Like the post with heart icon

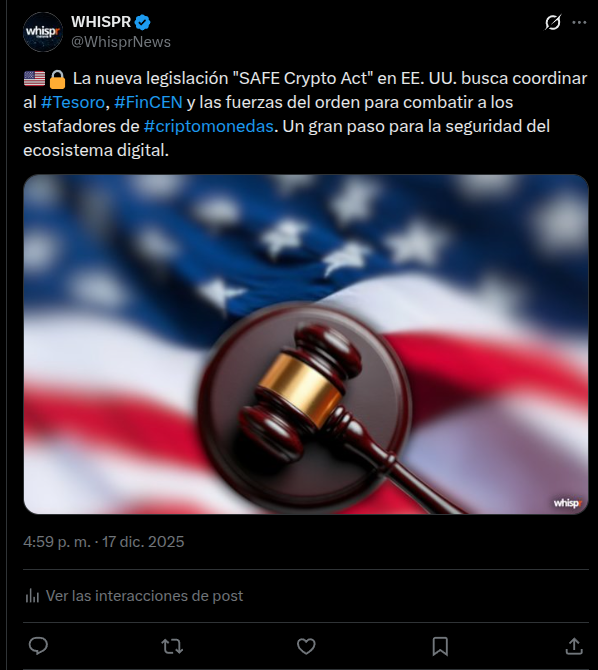306,646
